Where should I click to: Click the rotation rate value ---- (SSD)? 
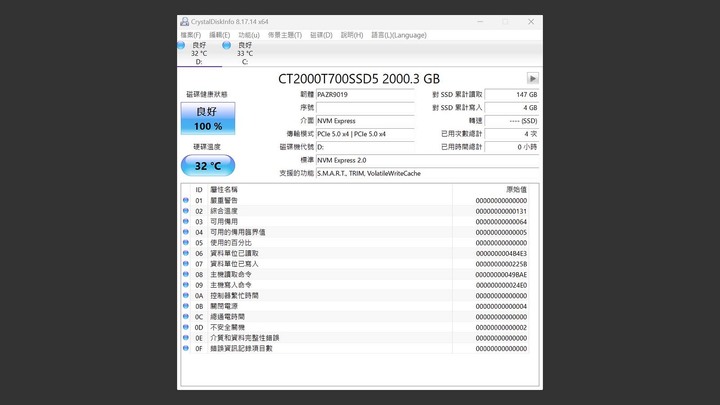click(x=512, y=121)
